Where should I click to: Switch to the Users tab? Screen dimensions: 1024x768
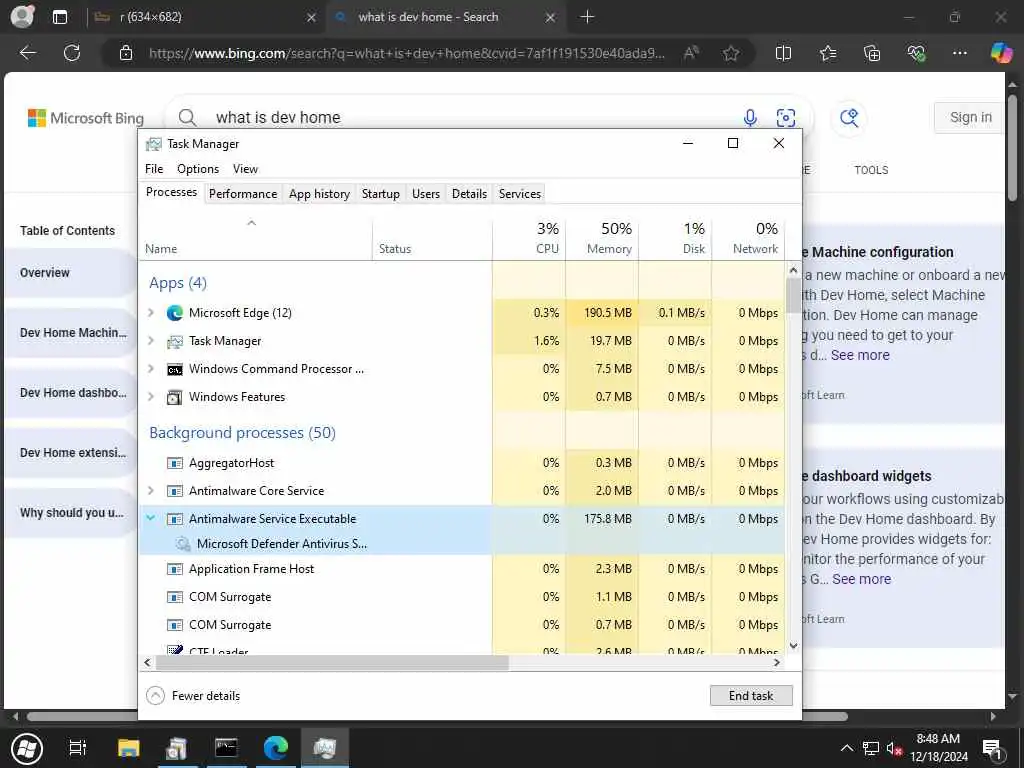coord(426,194)
